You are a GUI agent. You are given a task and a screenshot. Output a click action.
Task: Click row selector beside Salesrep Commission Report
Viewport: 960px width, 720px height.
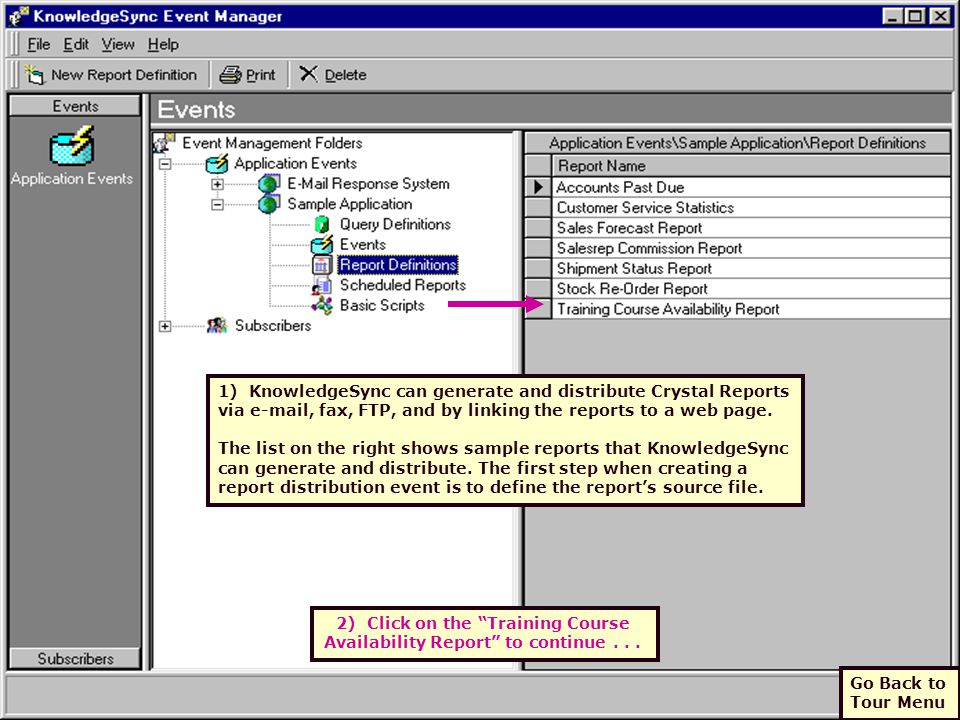point(539,248)
